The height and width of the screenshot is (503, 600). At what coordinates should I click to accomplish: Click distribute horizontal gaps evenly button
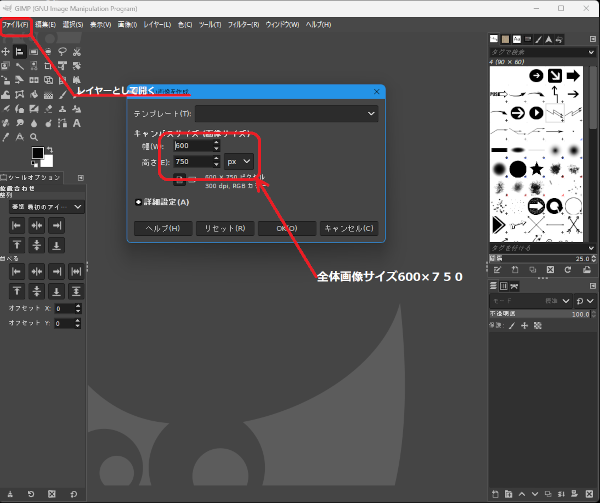click(x=76, y=272)
